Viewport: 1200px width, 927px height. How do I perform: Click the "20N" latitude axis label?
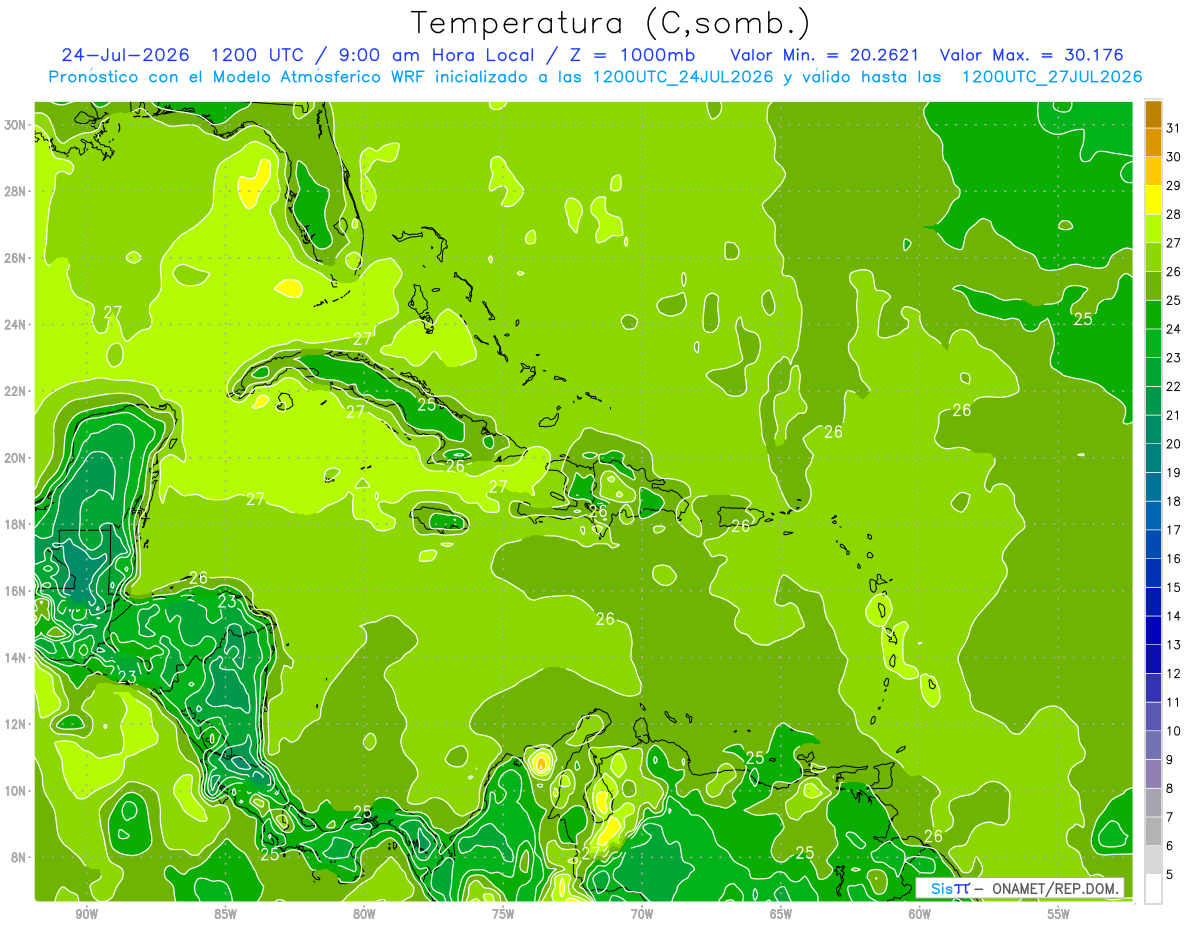[x=14, y=458]
